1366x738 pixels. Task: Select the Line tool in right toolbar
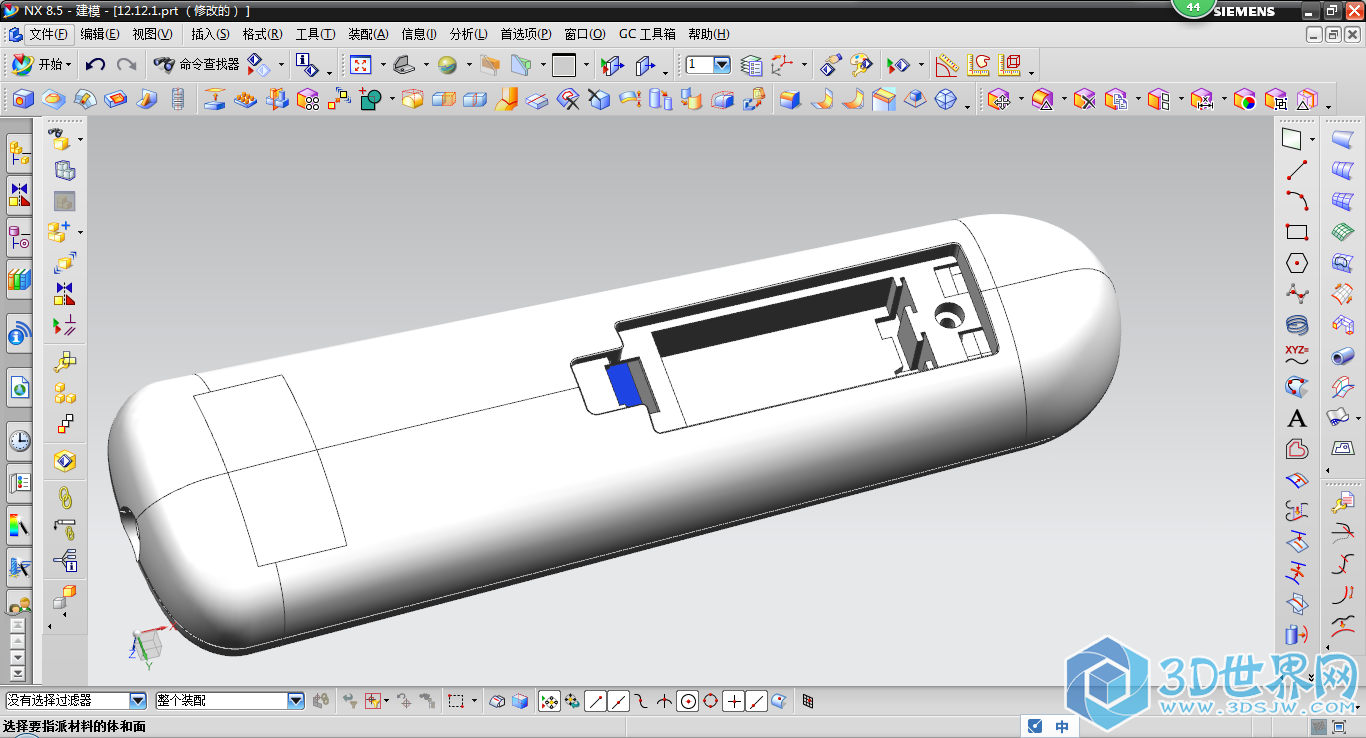(1297, 170)
